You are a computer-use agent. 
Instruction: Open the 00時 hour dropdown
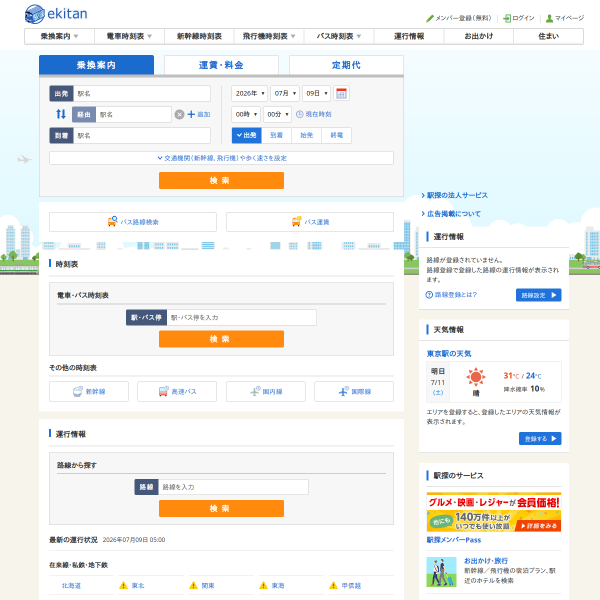tap(246, 114)
